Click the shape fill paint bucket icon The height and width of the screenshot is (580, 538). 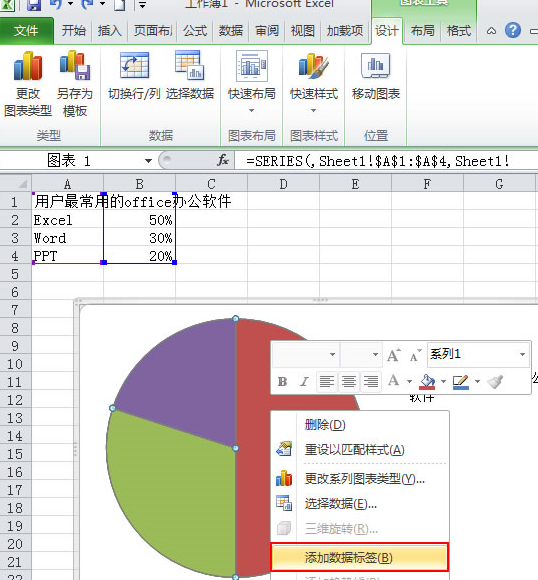click(427, 381)
